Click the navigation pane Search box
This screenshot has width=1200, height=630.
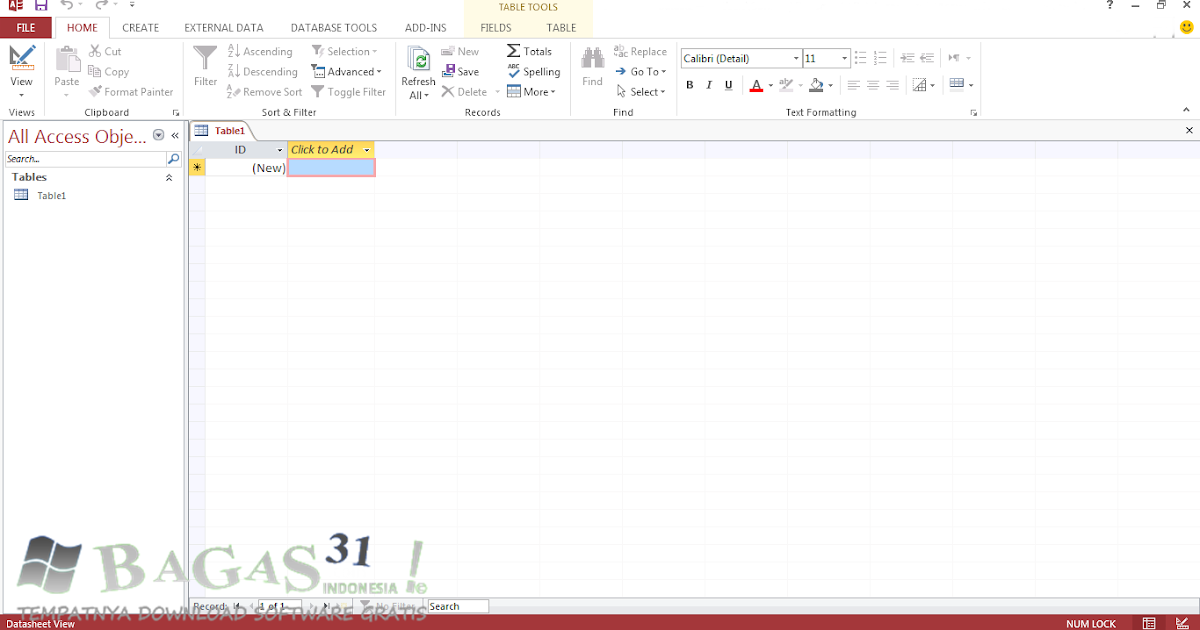point(85,159)
